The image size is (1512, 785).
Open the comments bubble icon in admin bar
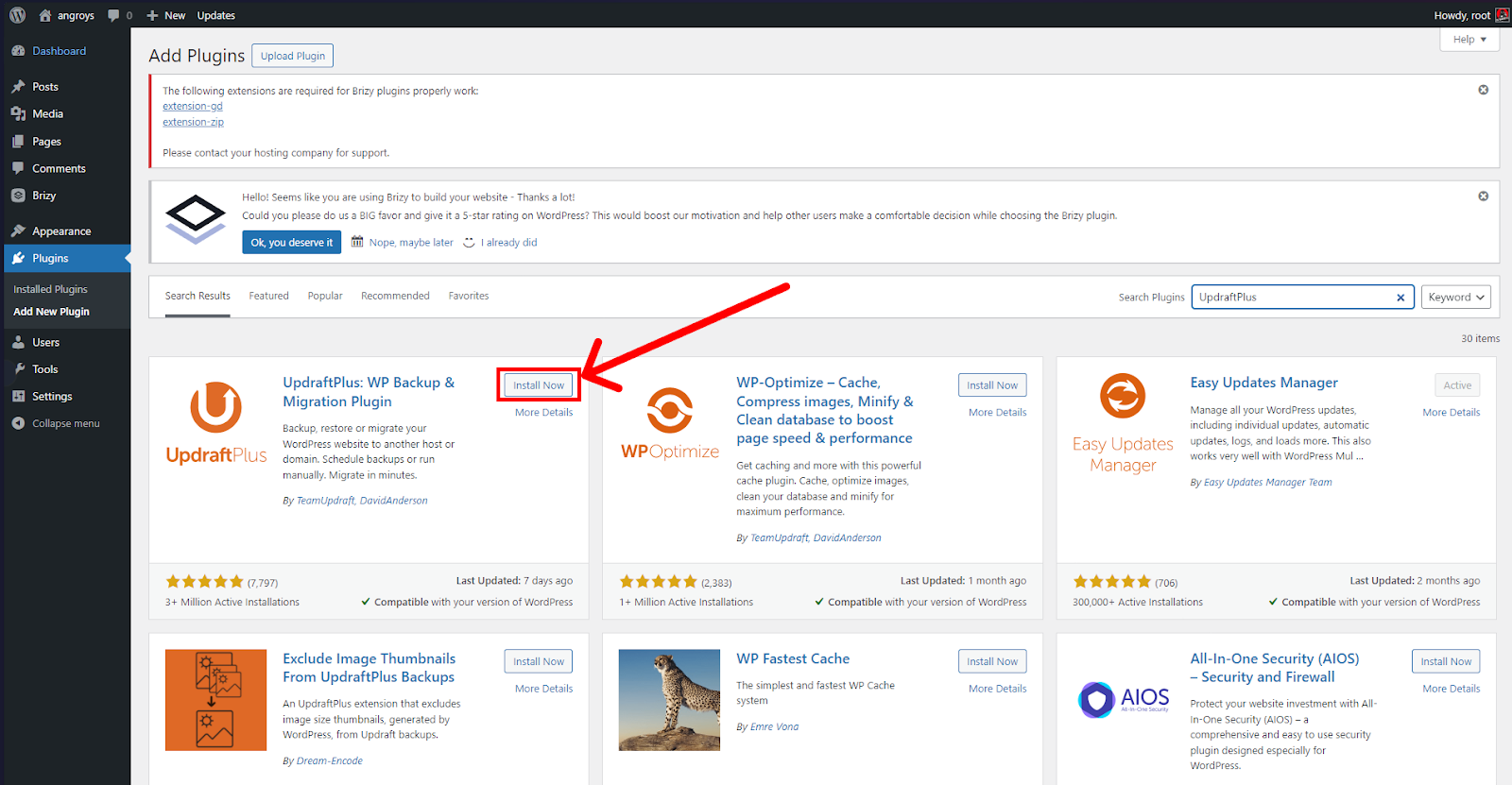coord(114,15)
